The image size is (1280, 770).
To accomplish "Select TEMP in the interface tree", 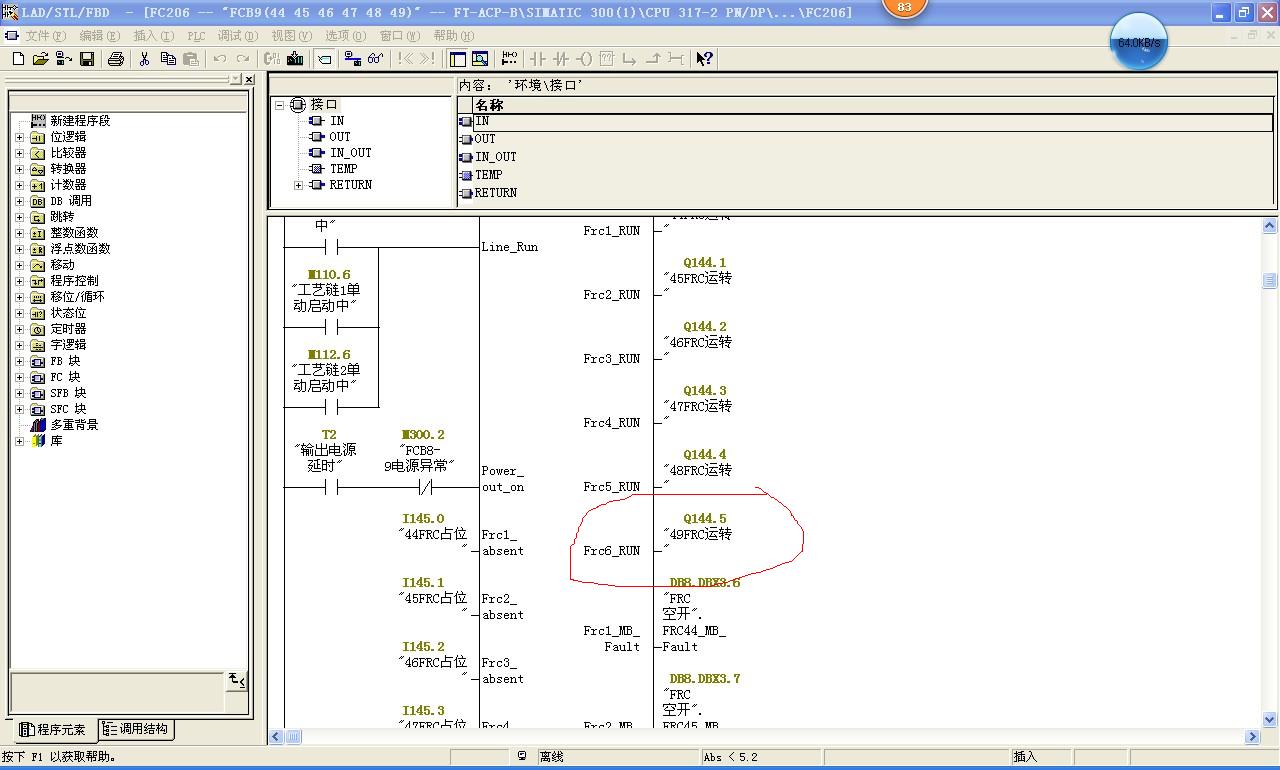I will pos(343,169).
